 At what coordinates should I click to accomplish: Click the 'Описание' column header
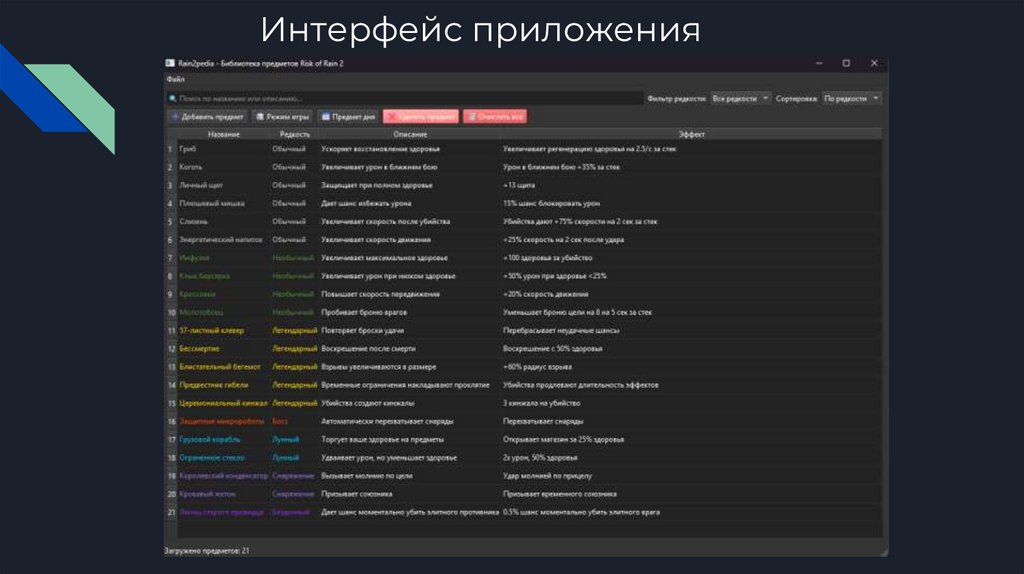[410, 134]
